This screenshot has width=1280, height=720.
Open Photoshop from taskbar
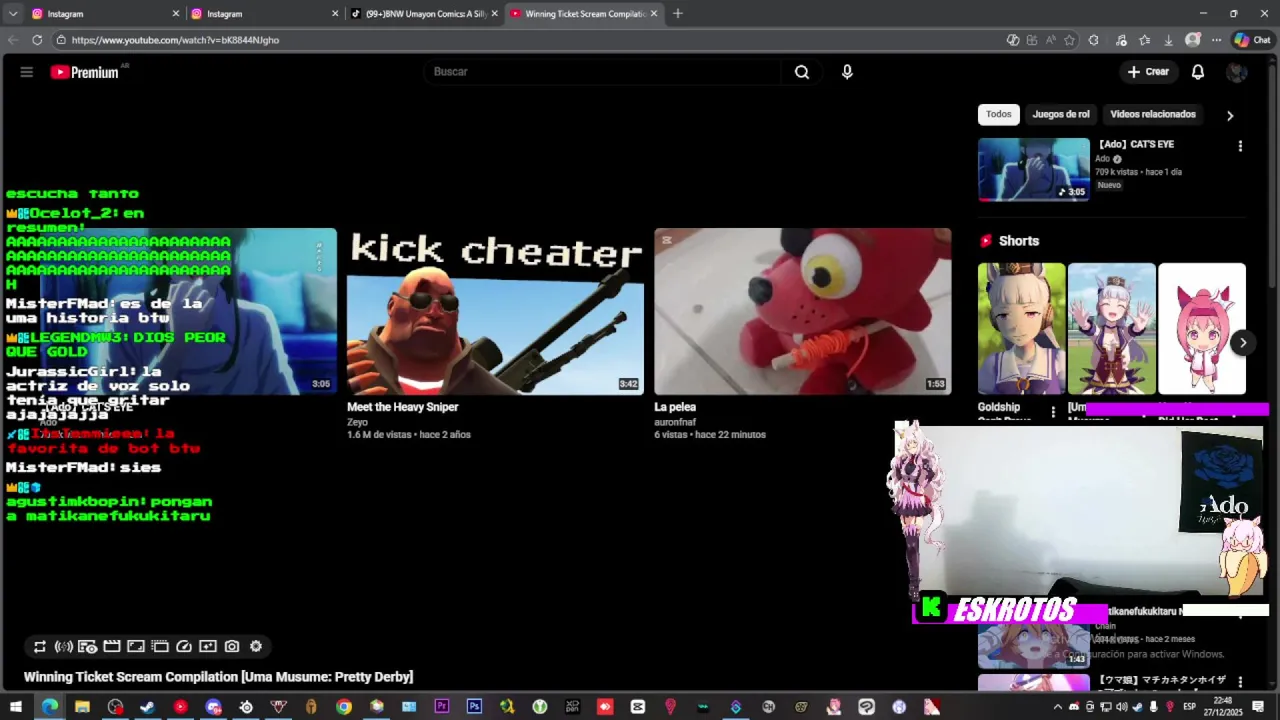pyautogui.click(x=474, y=707)
